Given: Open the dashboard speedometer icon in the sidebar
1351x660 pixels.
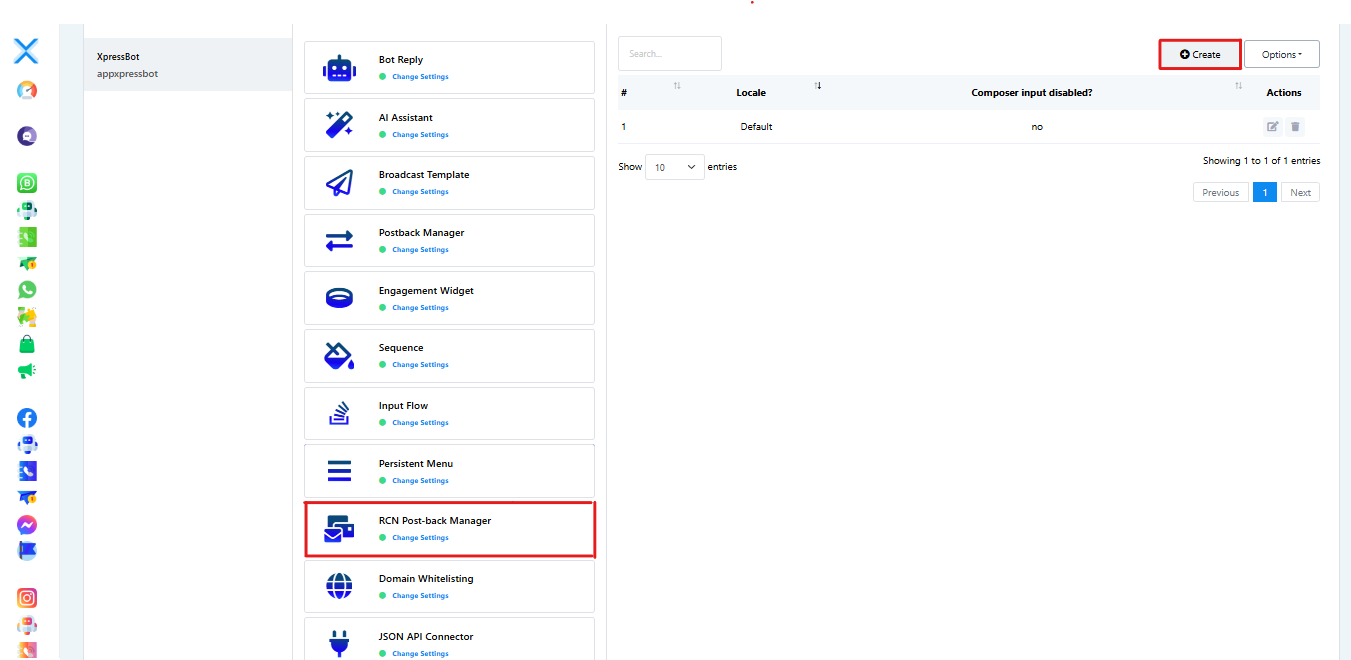Looking at the screenshot, I should [27, 91].
